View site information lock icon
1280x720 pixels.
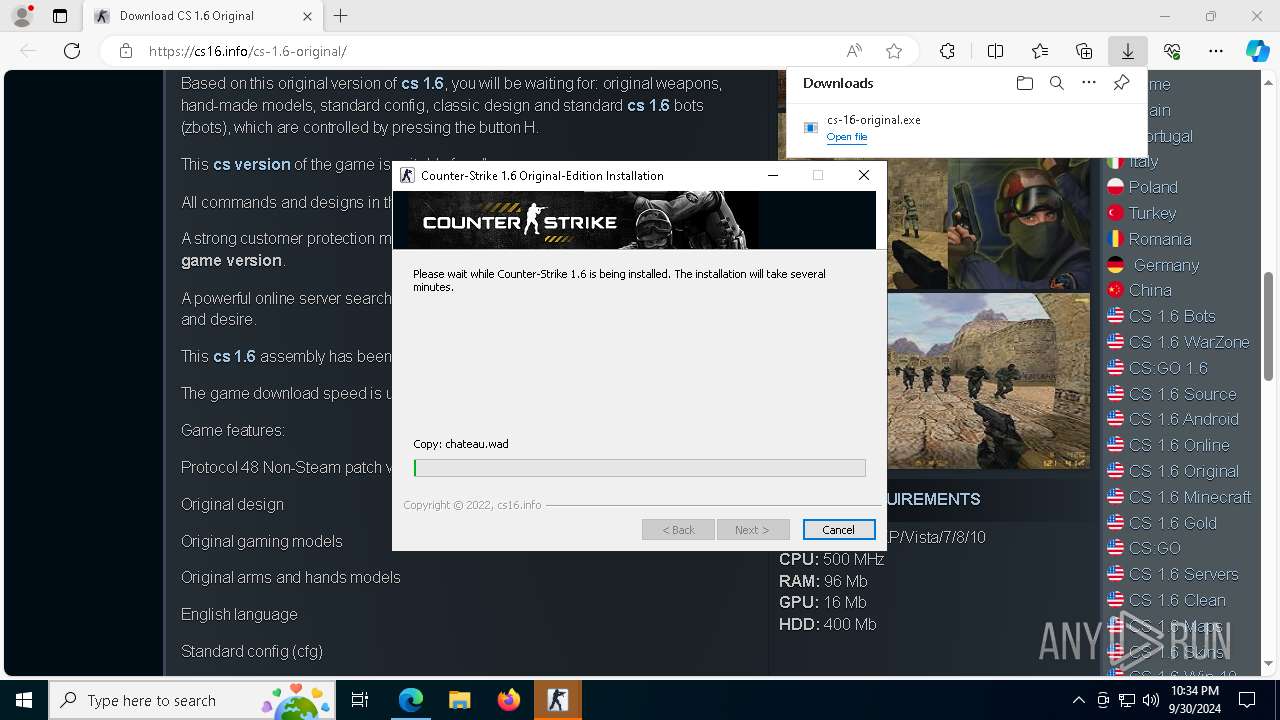click(126, 51)
